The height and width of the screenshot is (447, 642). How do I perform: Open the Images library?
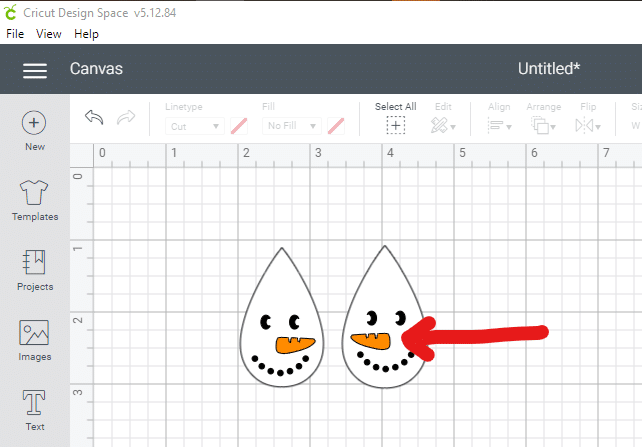tap(35, 333)
